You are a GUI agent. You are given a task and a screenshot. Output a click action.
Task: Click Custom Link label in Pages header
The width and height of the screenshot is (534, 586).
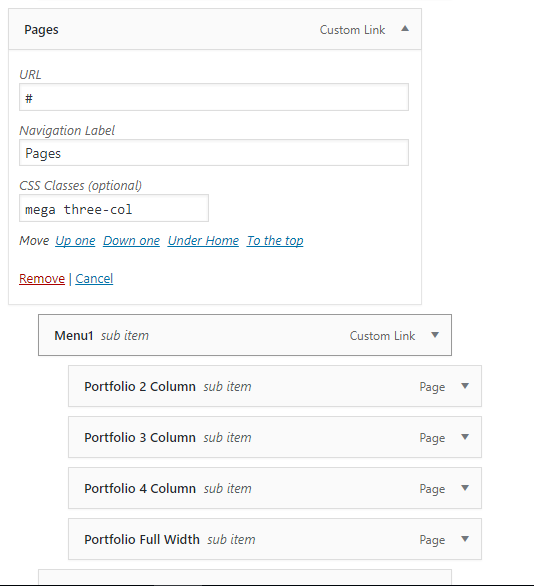[352, 30]
